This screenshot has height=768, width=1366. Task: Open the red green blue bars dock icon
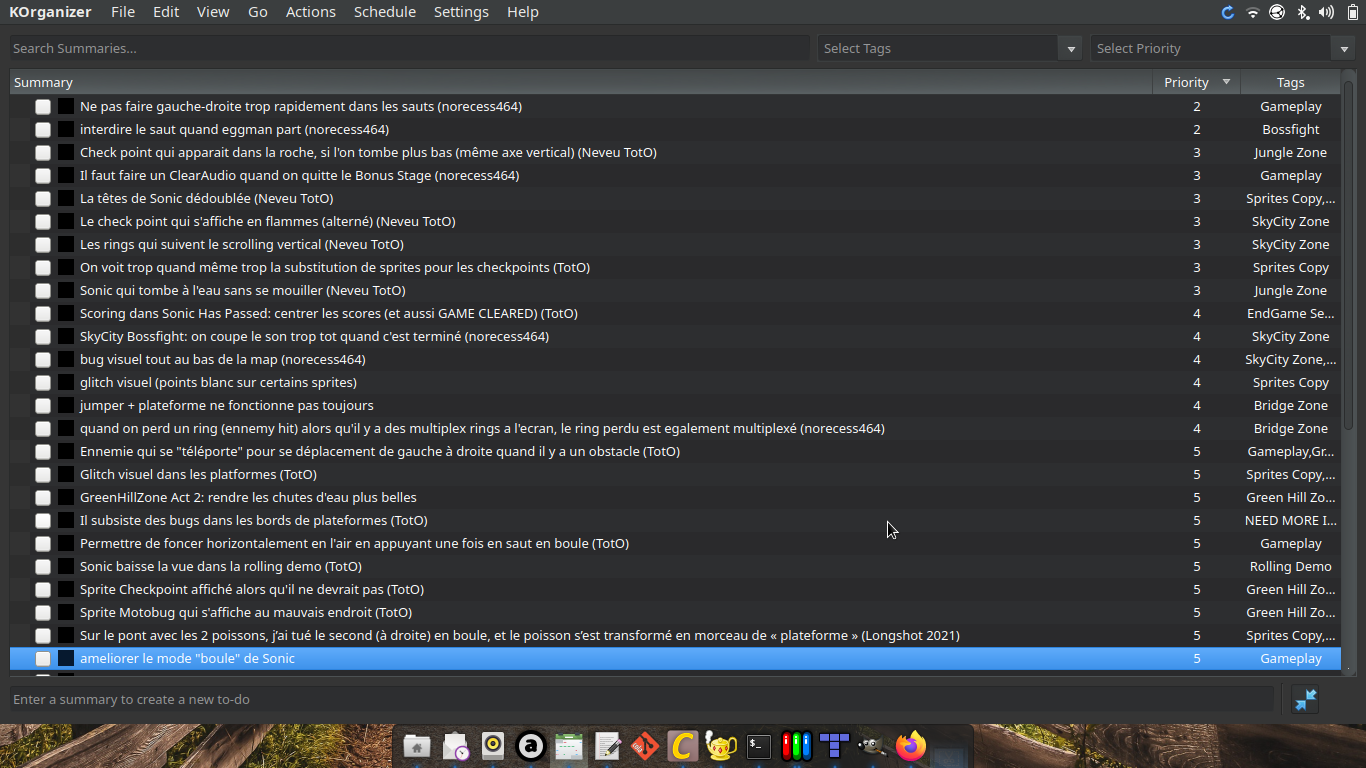(797, 746)
